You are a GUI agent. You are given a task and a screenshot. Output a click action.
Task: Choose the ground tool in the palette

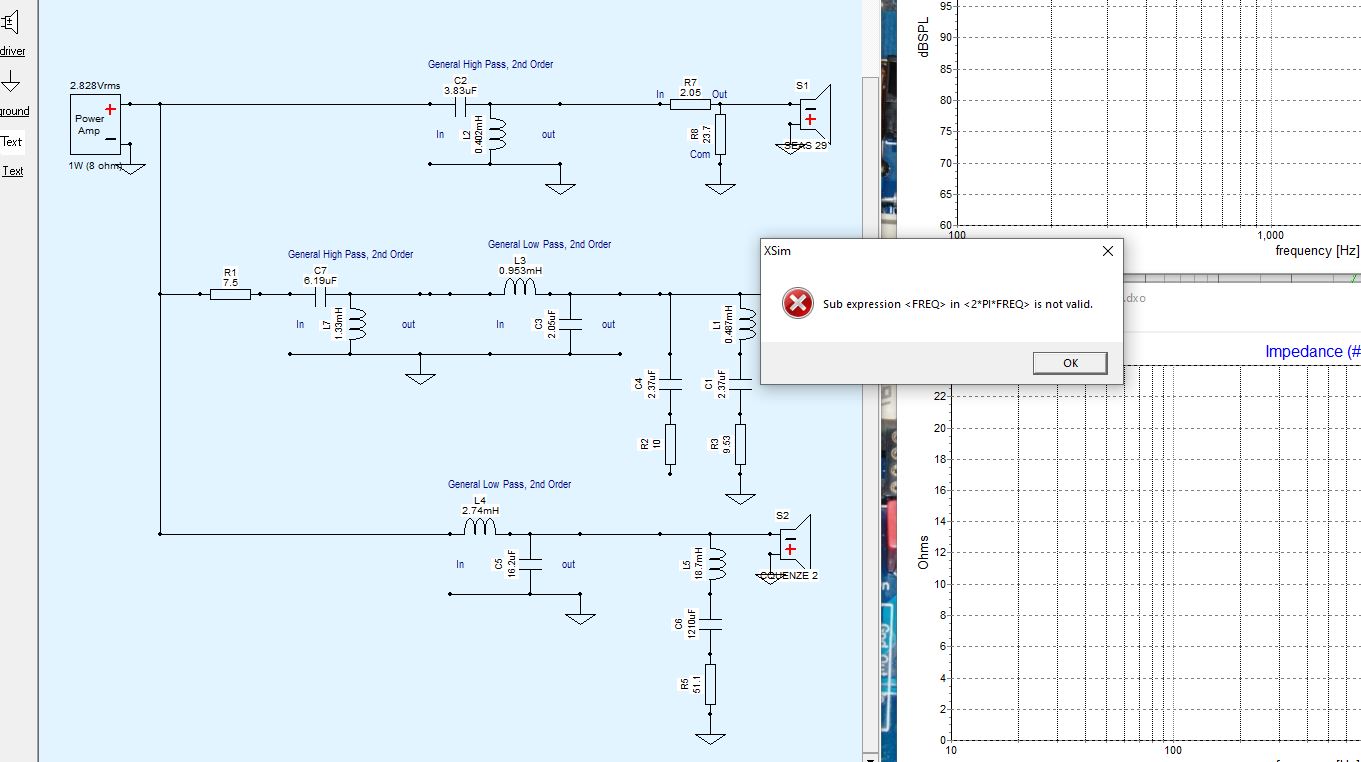pyautogui.click(x=12, y=94)
